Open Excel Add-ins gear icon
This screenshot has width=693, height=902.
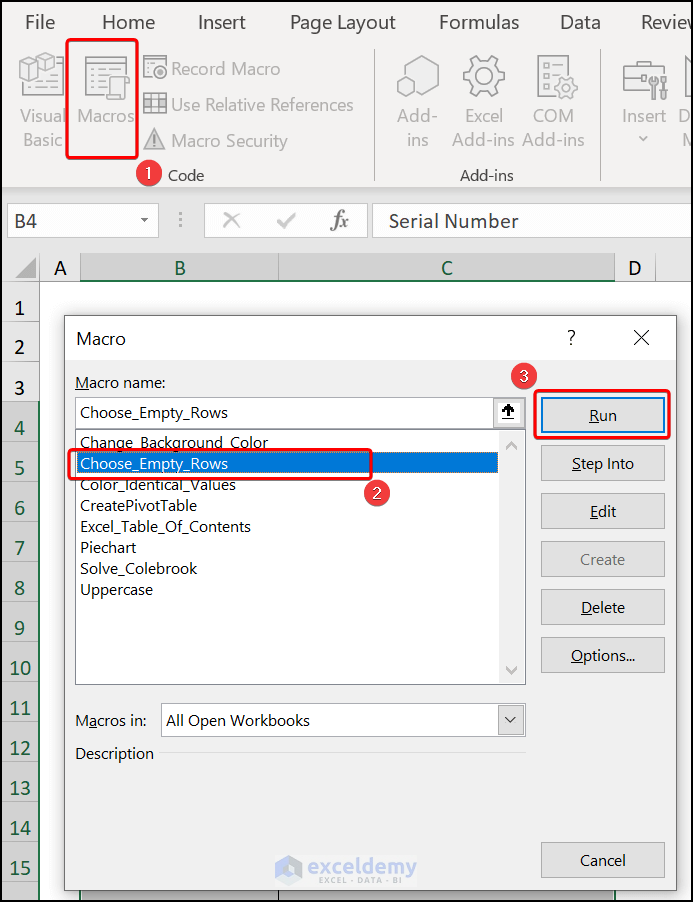click(x=484, y=76)
